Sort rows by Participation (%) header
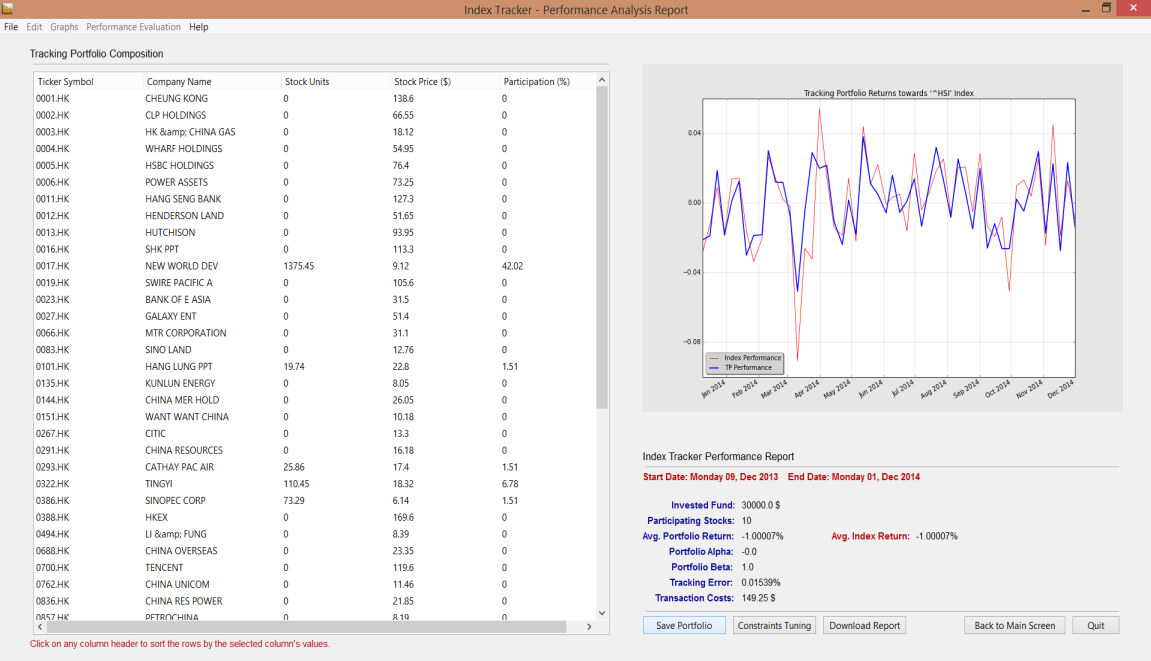Image resolution: width=1151 pixels, height=661 pixels. point(547,82)
